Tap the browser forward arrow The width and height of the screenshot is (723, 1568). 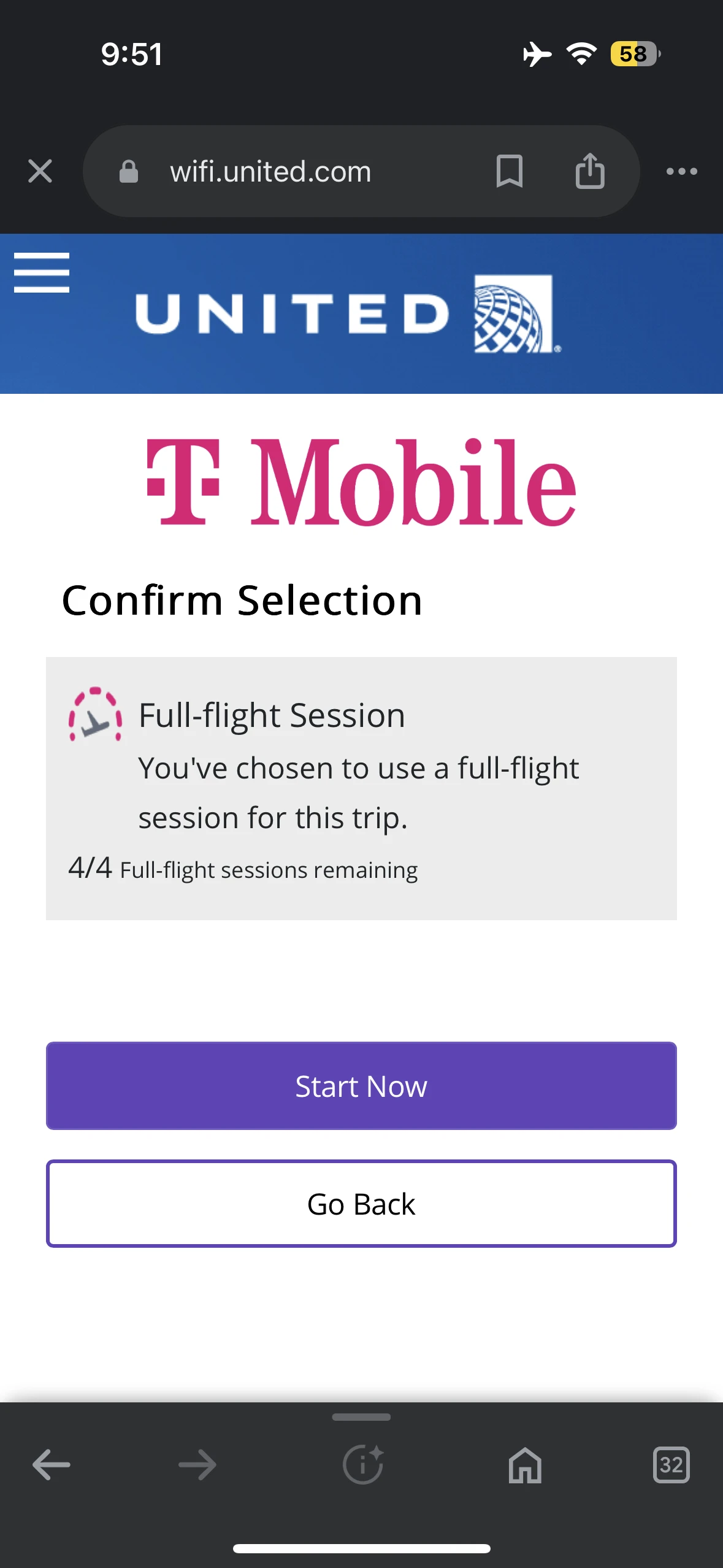pyautogui.click(x=197, y=1465)
